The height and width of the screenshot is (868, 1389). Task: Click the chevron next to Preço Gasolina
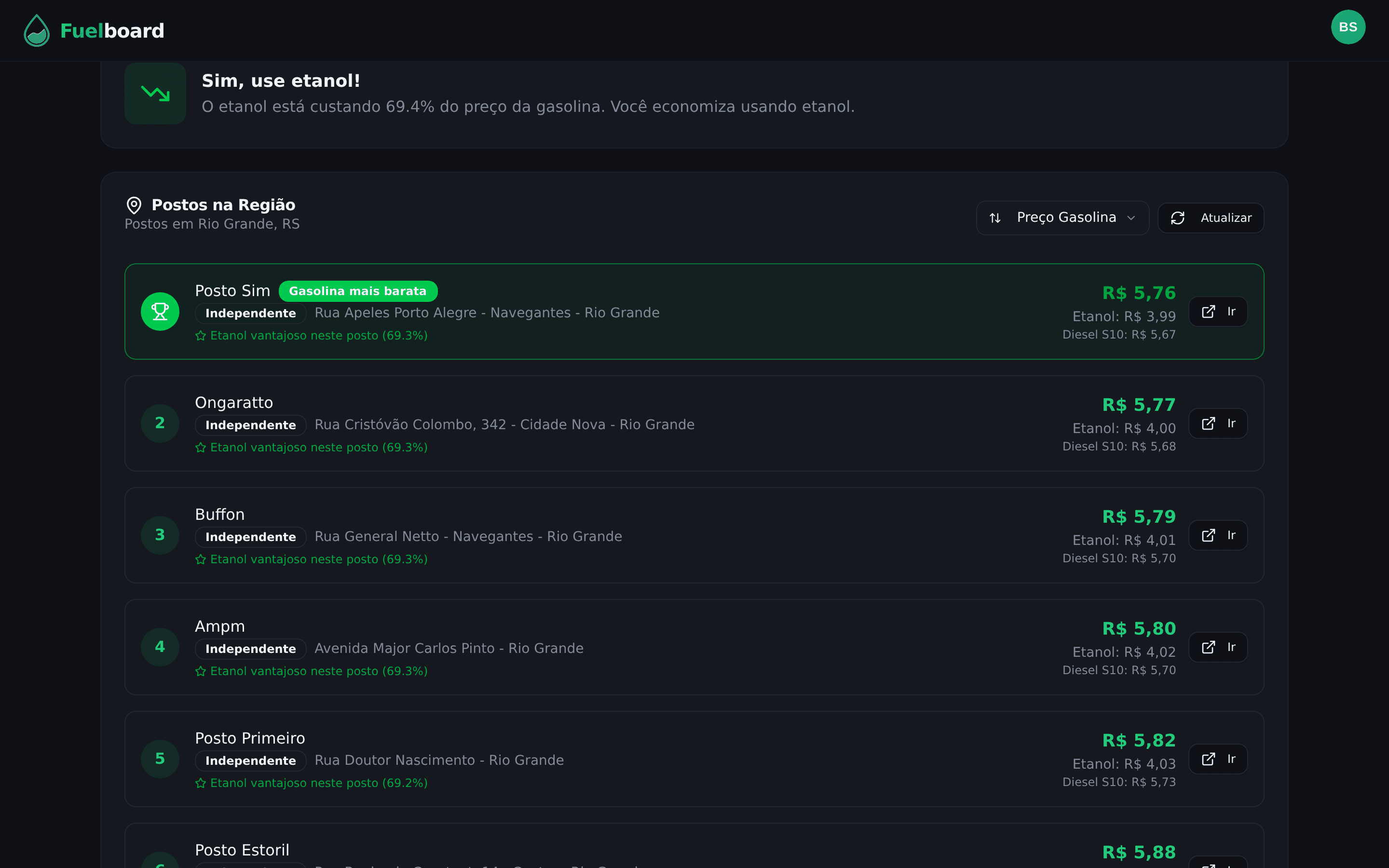pyautogui.click(x=1130, y=218)
